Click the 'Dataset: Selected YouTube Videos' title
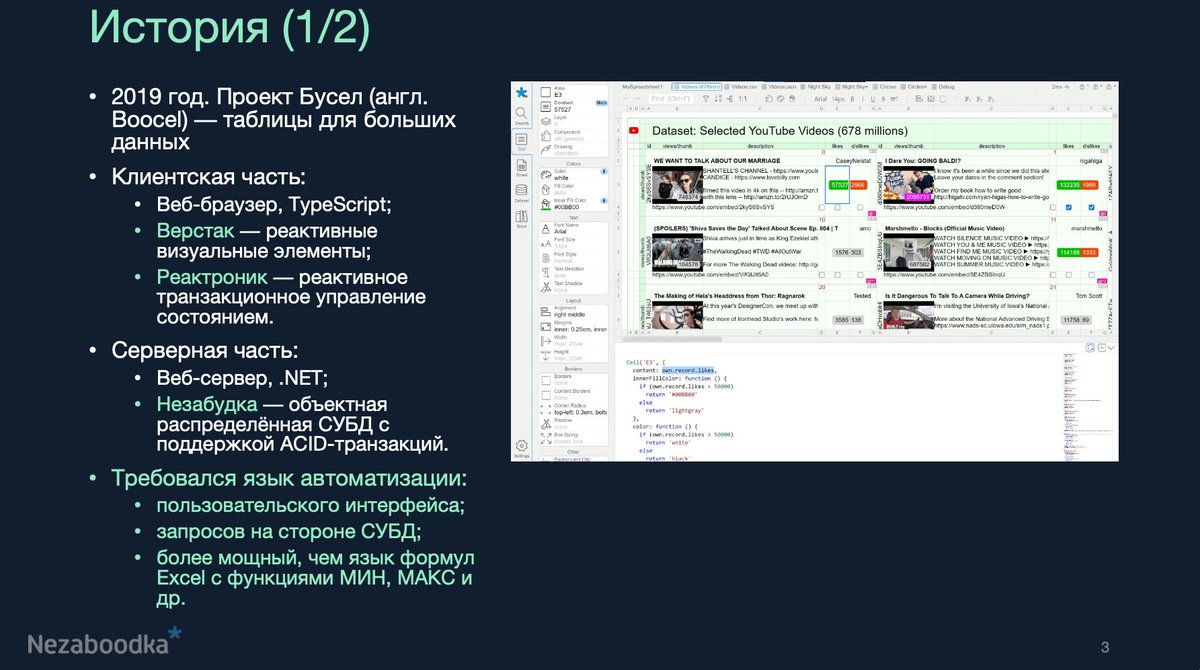1200x670 pixels. click(x=780, y=131)
